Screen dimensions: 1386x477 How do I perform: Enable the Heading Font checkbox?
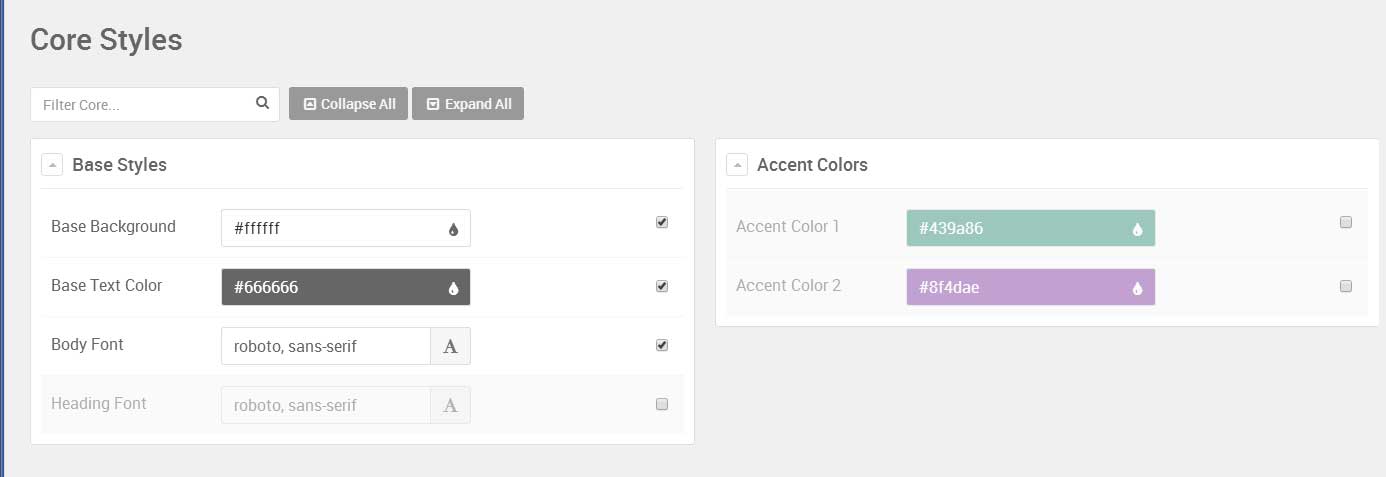tap(662, 404)
